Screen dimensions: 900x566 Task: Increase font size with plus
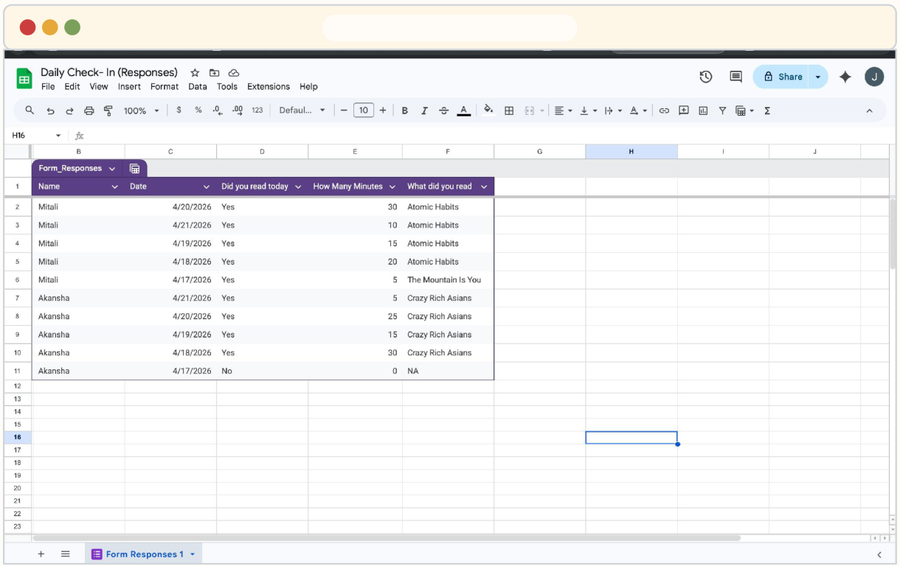[383, 110]
